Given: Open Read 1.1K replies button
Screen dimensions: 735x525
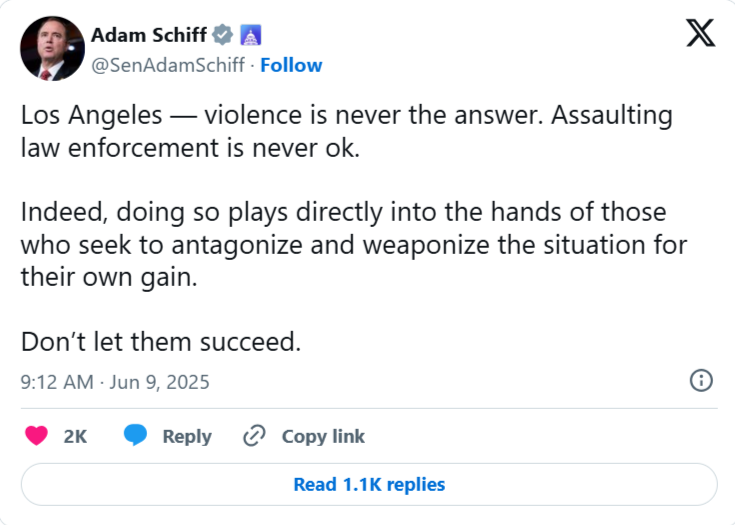Looking at the screenshot, I should (x=368, y=484).
